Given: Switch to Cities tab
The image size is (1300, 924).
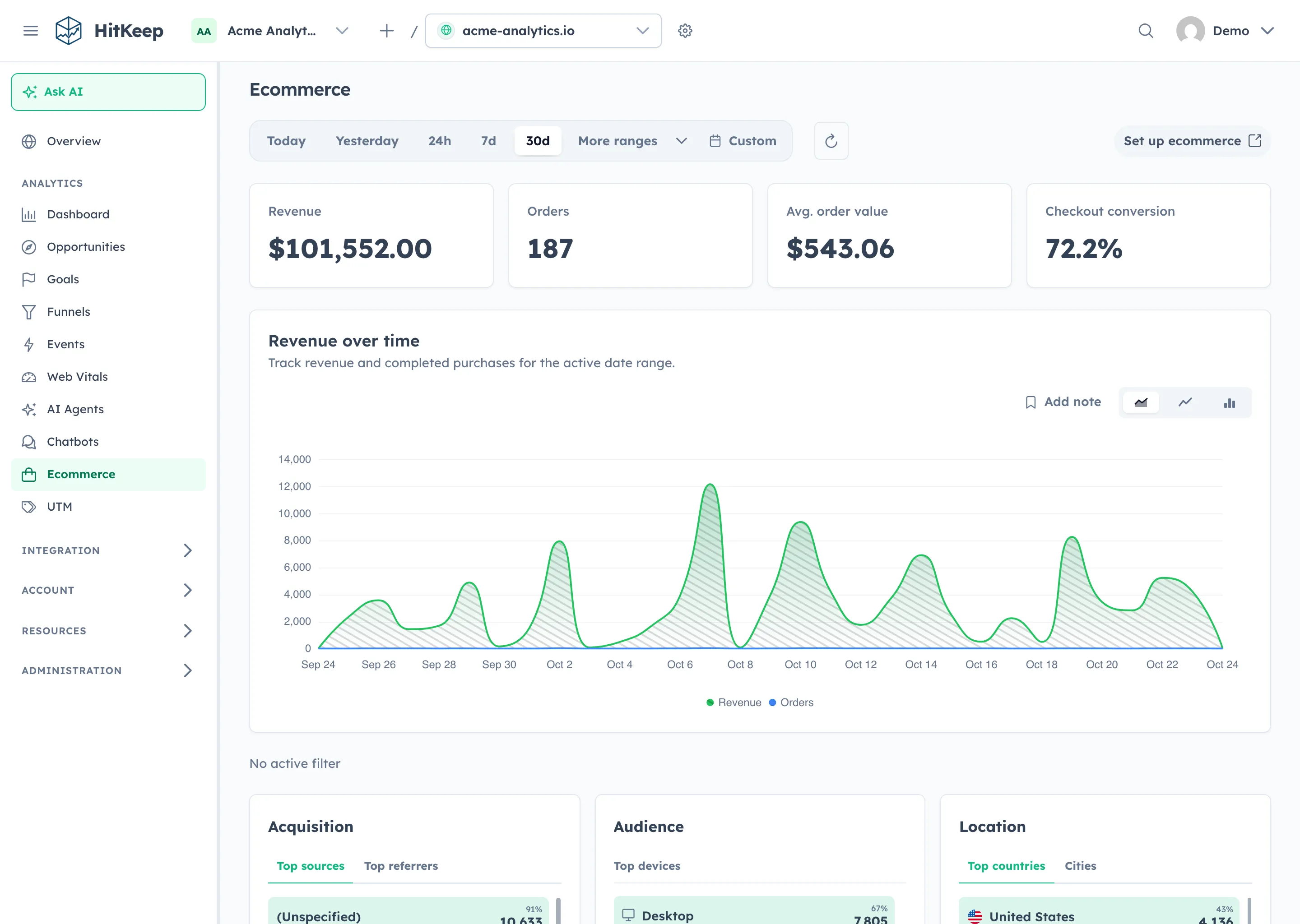Looking at the screenshot, I should tap(1080, 866).
